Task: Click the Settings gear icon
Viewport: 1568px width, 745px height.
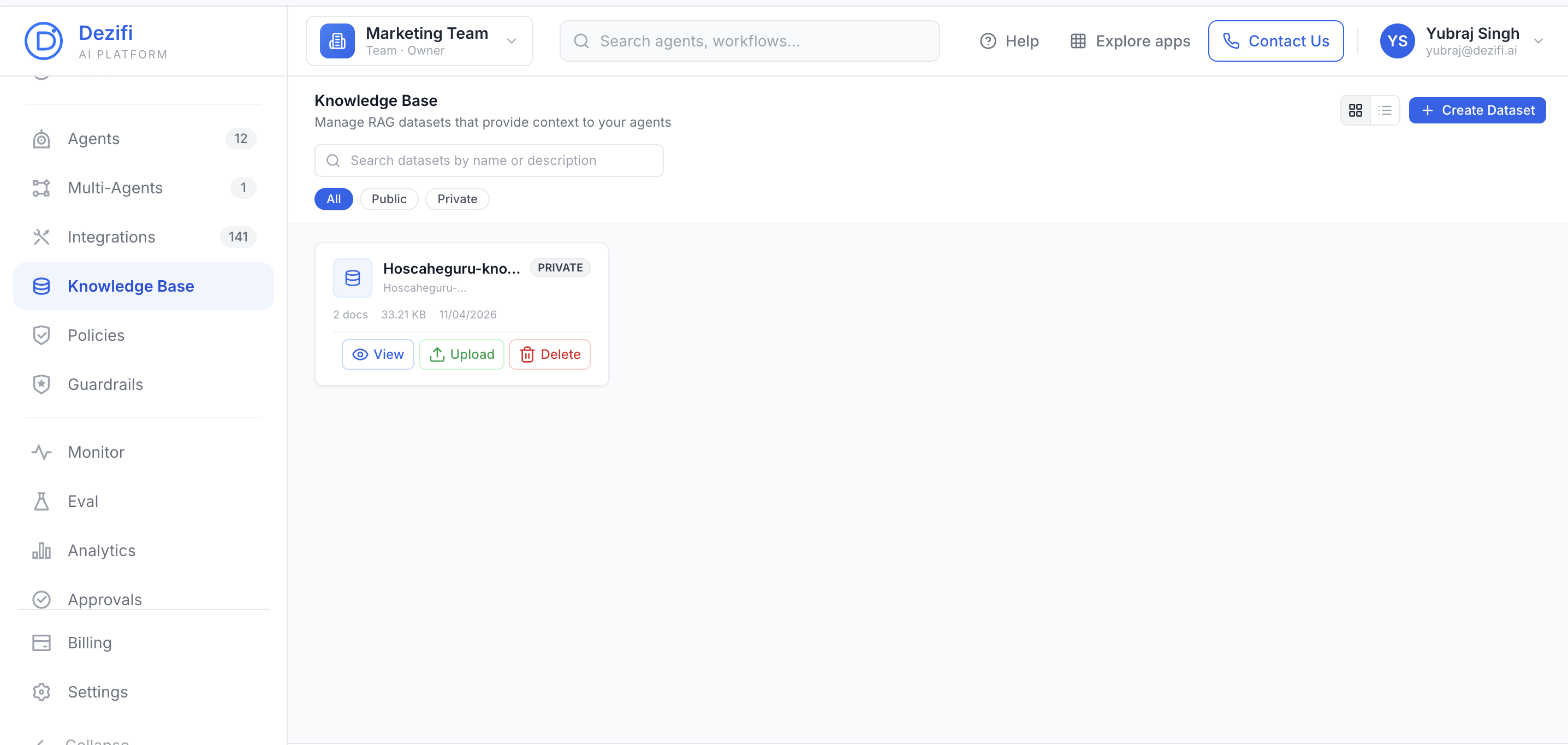Action: [x=41, y=692]
